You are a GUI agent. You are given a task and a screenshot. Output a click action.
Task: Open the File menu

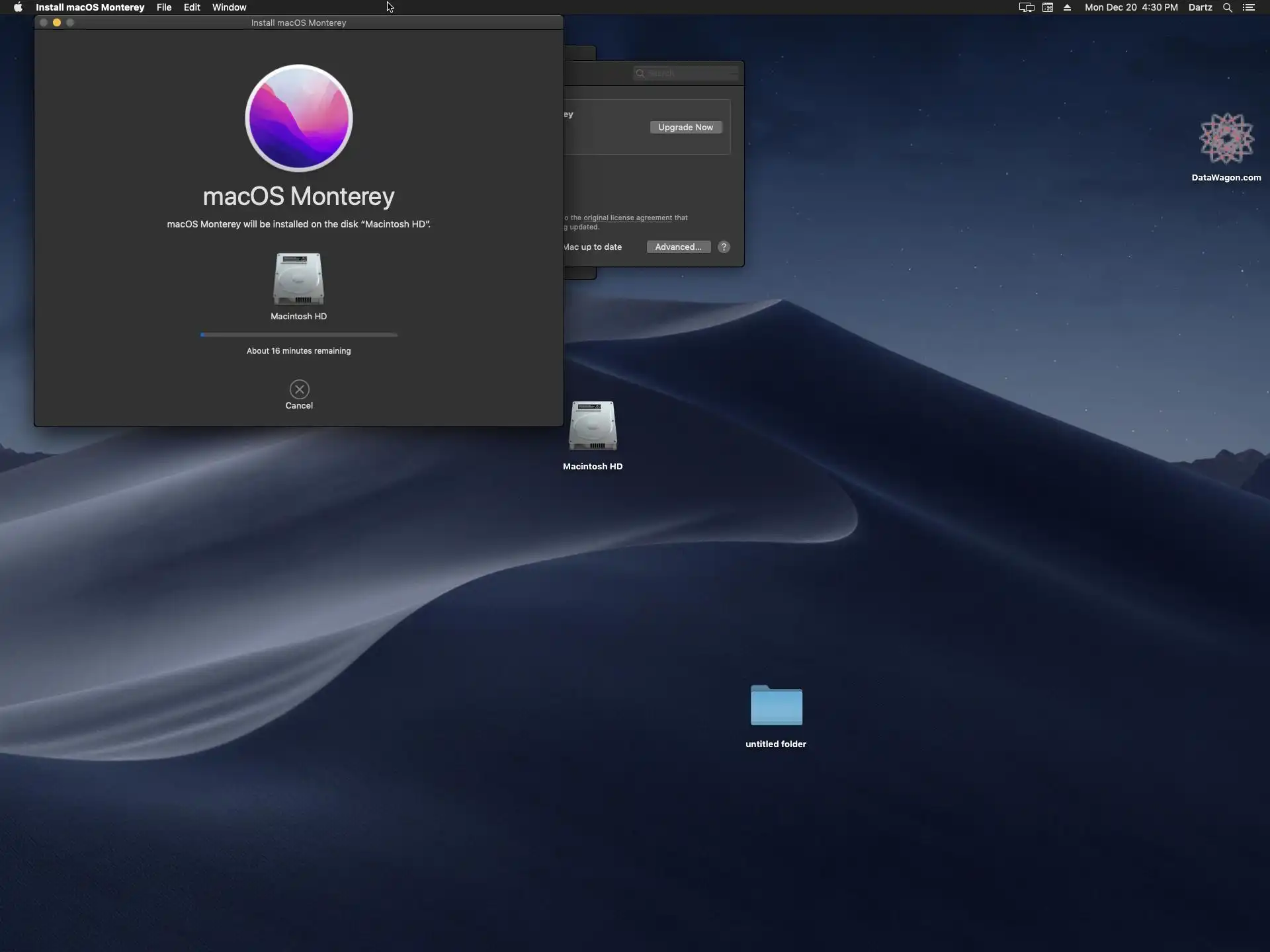tap(164, 7)
